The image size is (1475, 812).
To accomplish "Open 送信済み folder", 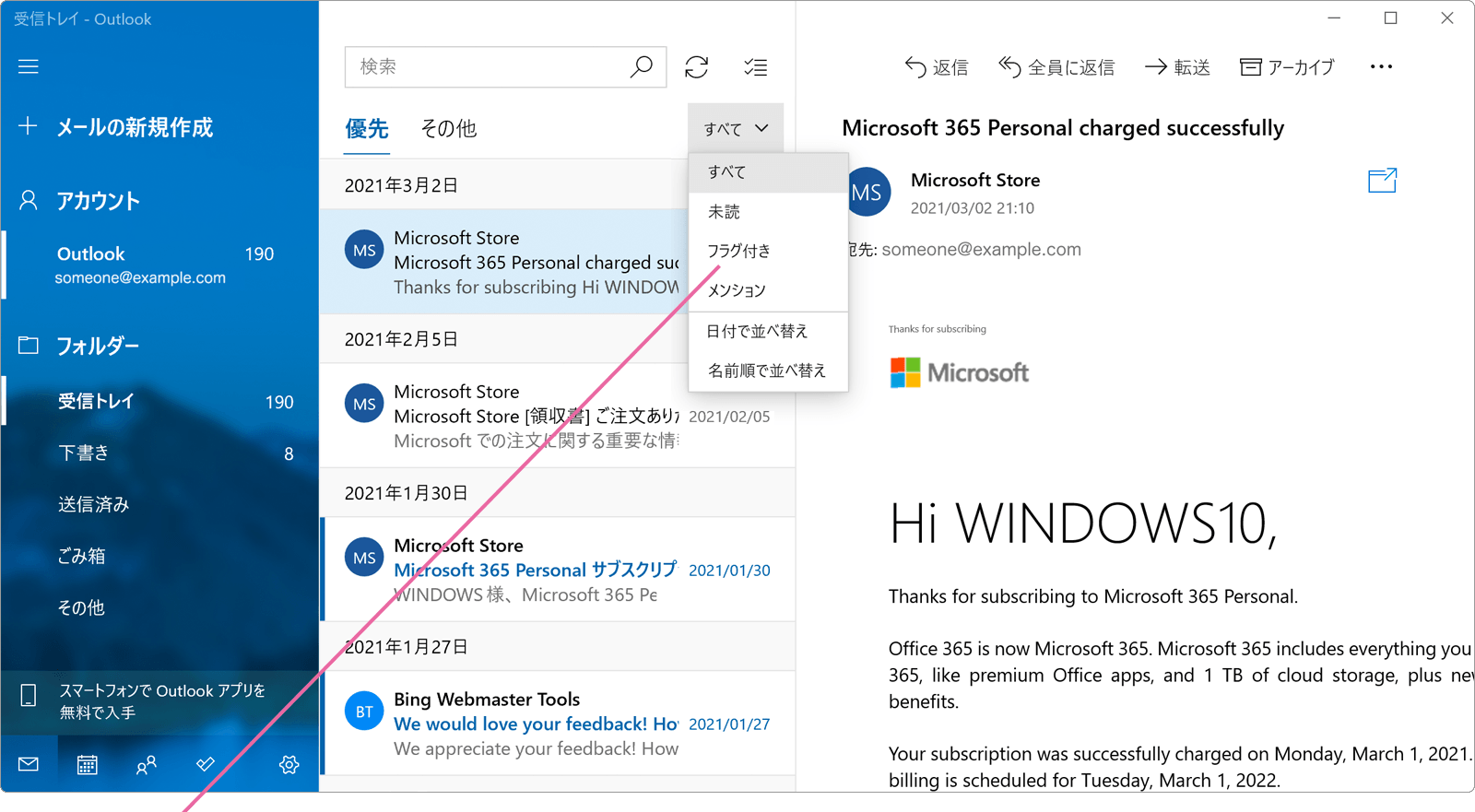I will click(159, 504).
